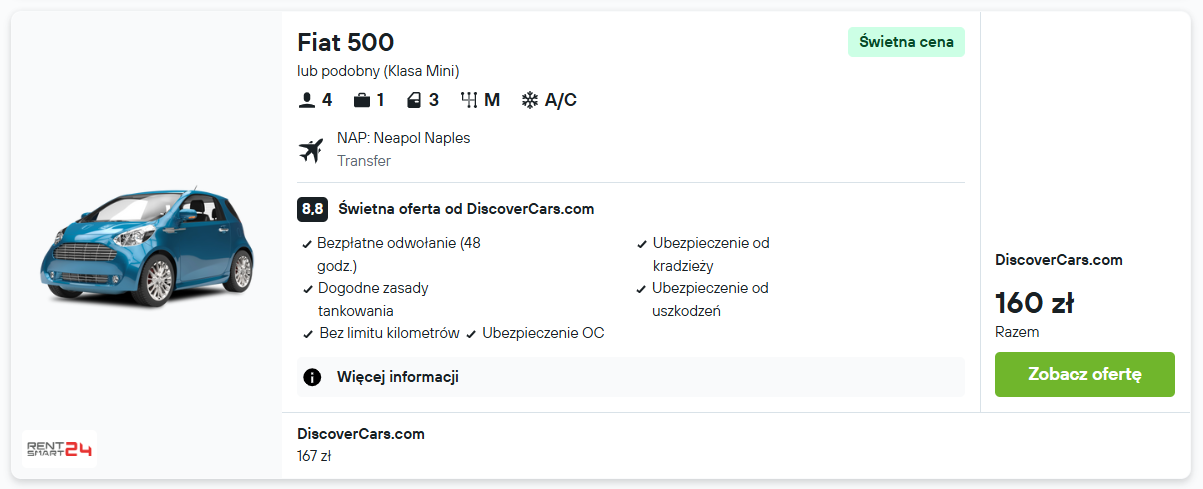1203x489 pixels.
Task: Click the checkmark beside Bez limitu kilometrów
Action: pos(308,334)
